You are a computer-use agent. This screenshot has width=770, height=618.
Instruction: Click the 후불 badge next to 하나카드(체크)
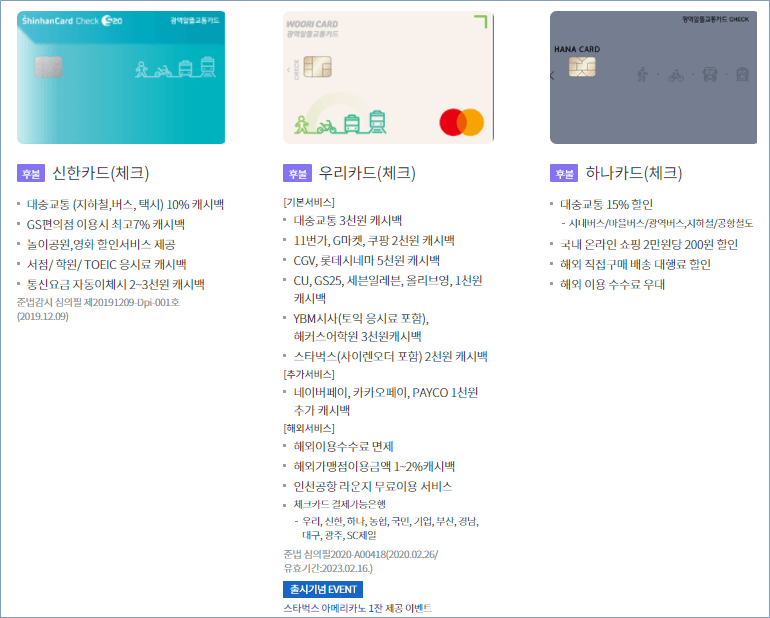pyautogui.click(x=564, y=173)
